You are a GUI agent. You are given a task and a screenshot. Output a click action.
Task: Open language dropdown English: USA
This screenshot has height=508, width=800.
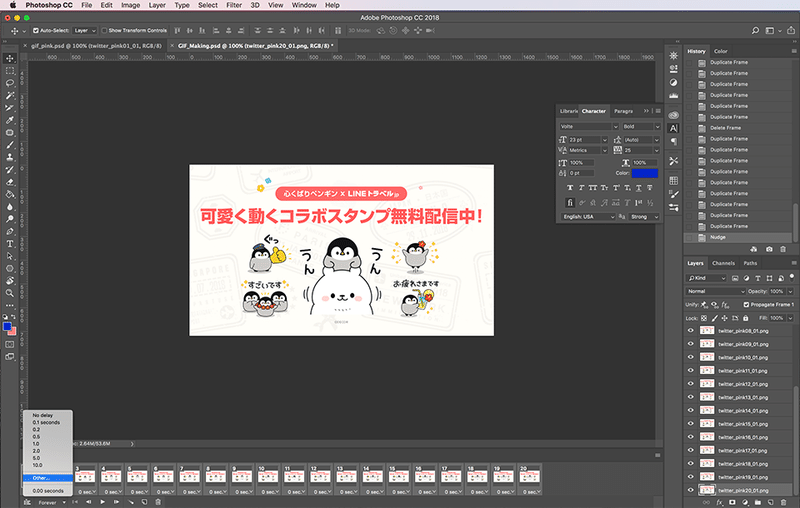click(x=588, y=217)
